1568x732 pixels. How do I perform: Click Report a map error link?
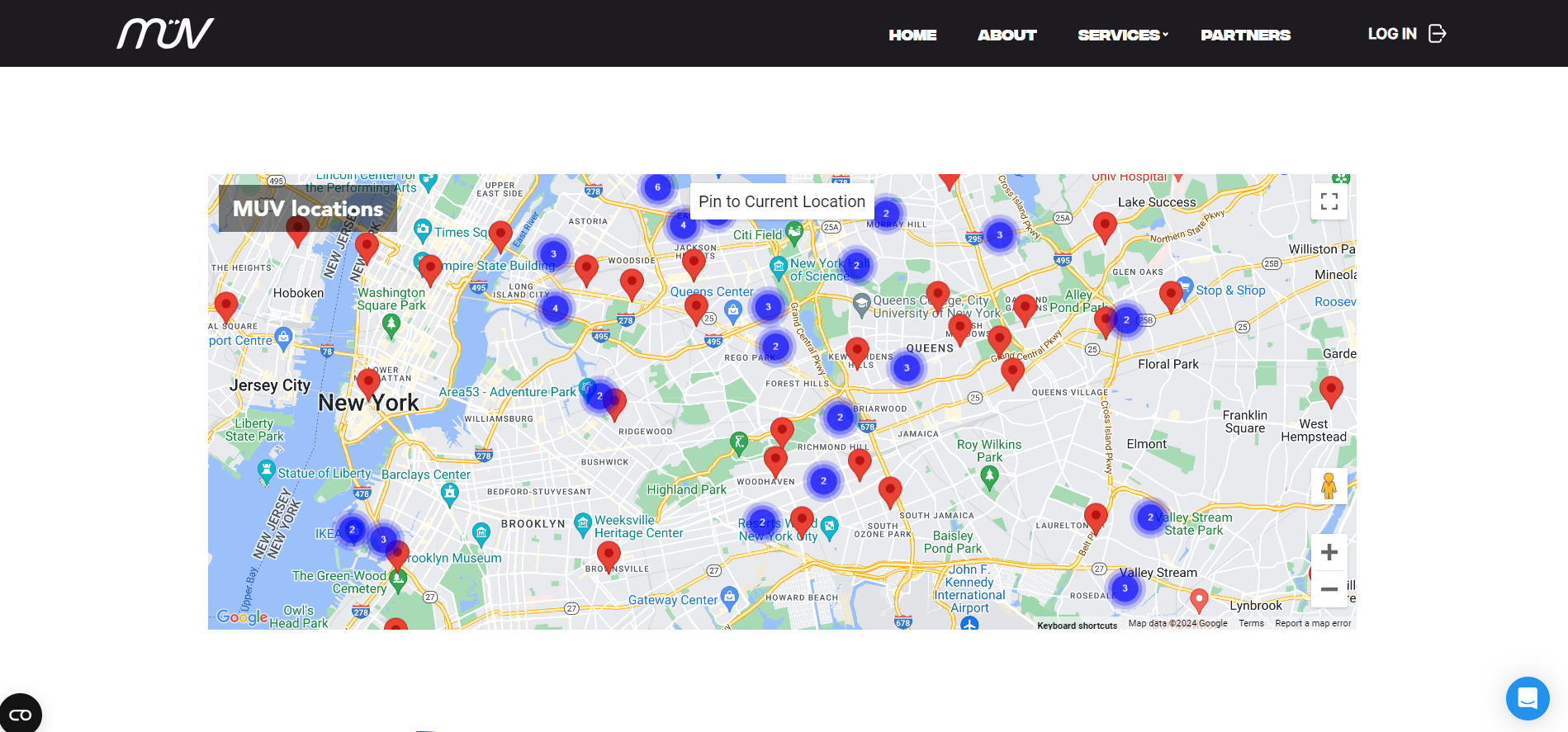pyautogui.click(x=1313, y=624)
